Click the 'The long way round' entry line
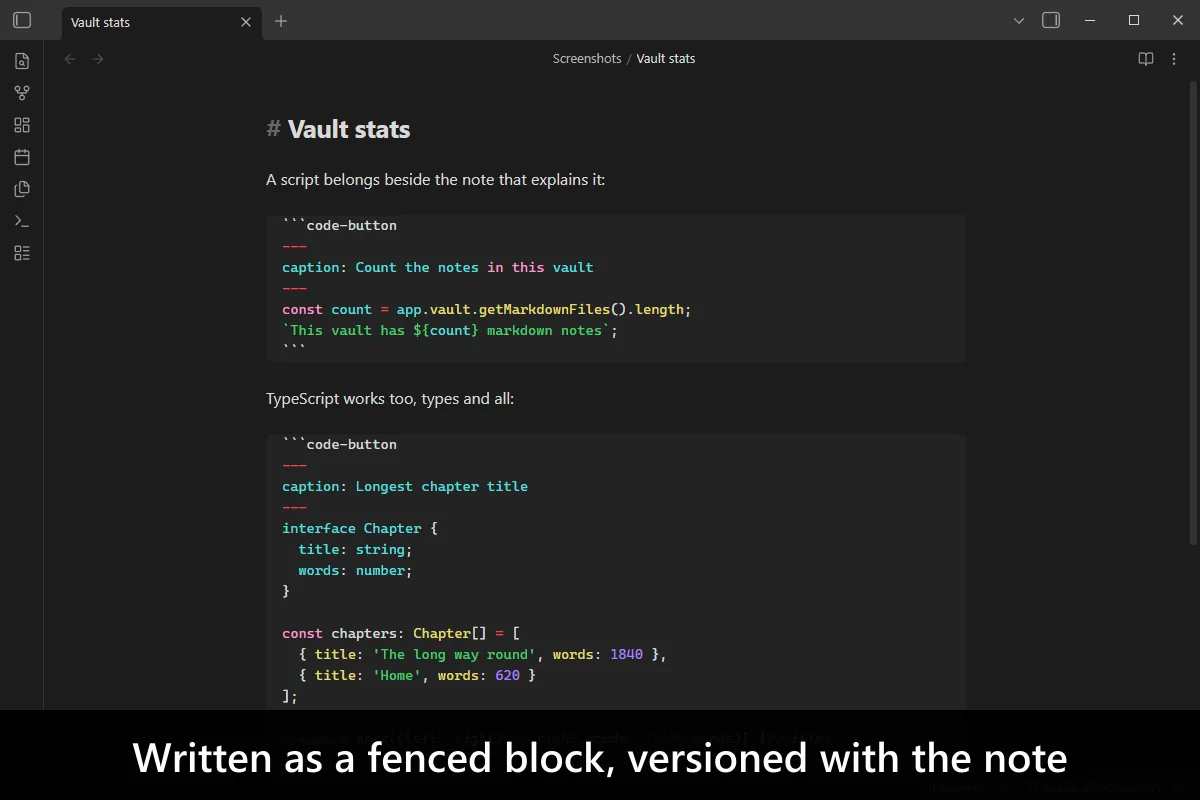The image size is (1200, 800). pyautogui.click(x=482, y=654)
